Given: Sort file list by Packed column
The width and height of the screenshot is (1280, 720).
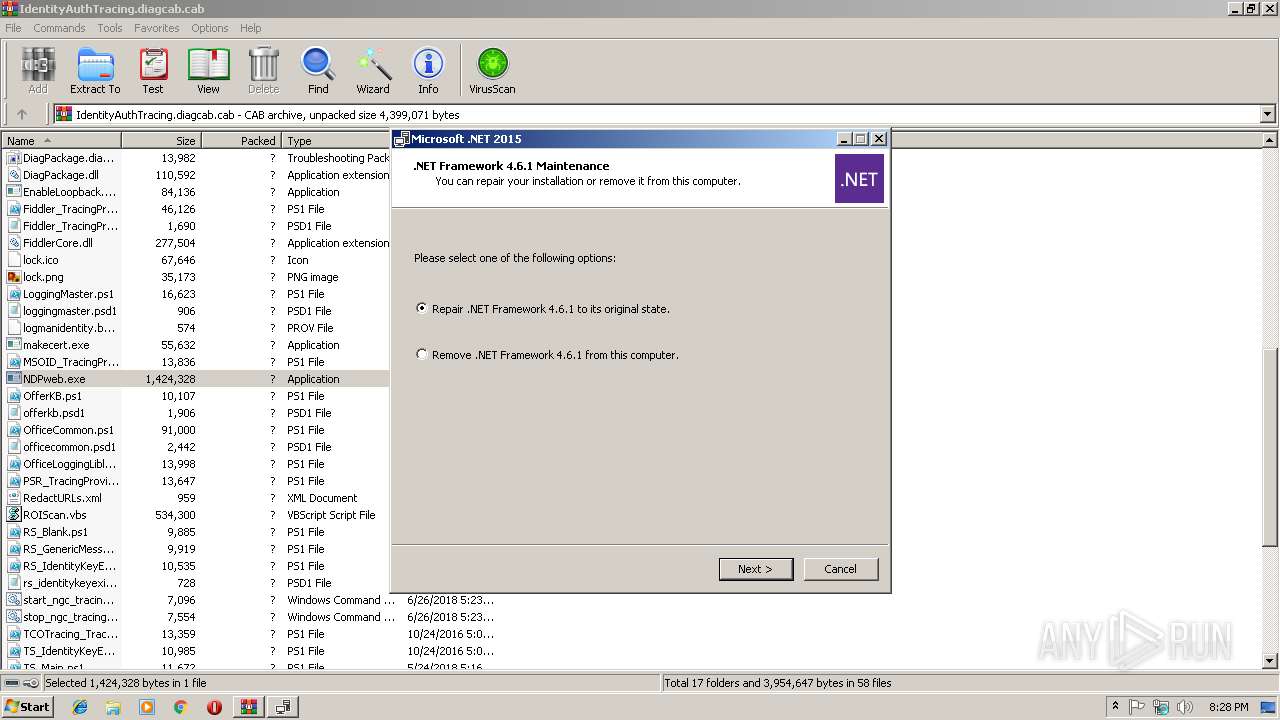Looking at the screenshot, I should tap(241, 141).
